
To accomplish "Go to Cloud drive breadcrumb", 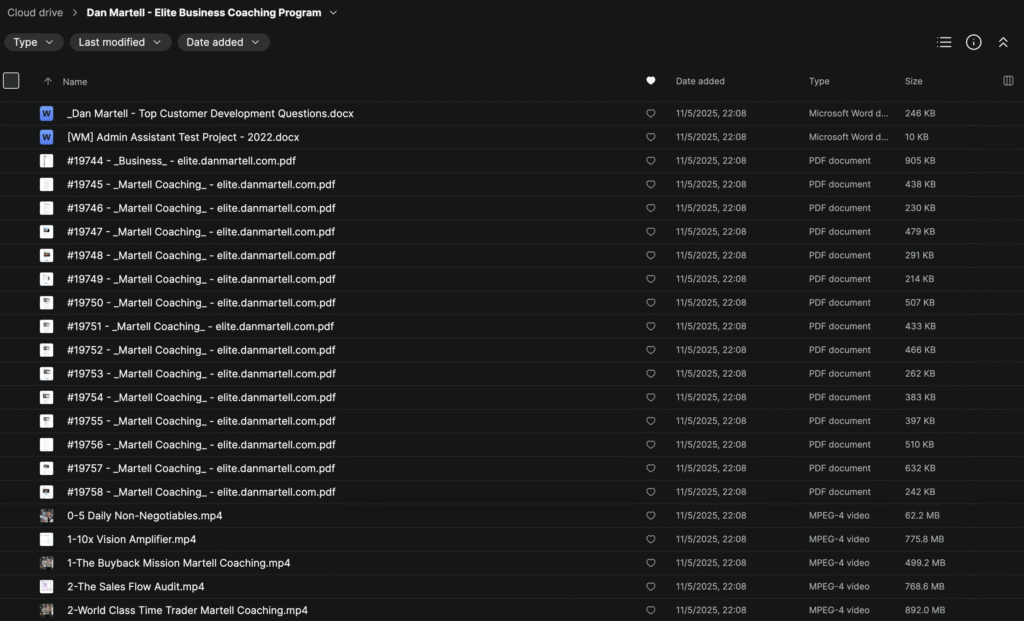I will pos(35,13).
